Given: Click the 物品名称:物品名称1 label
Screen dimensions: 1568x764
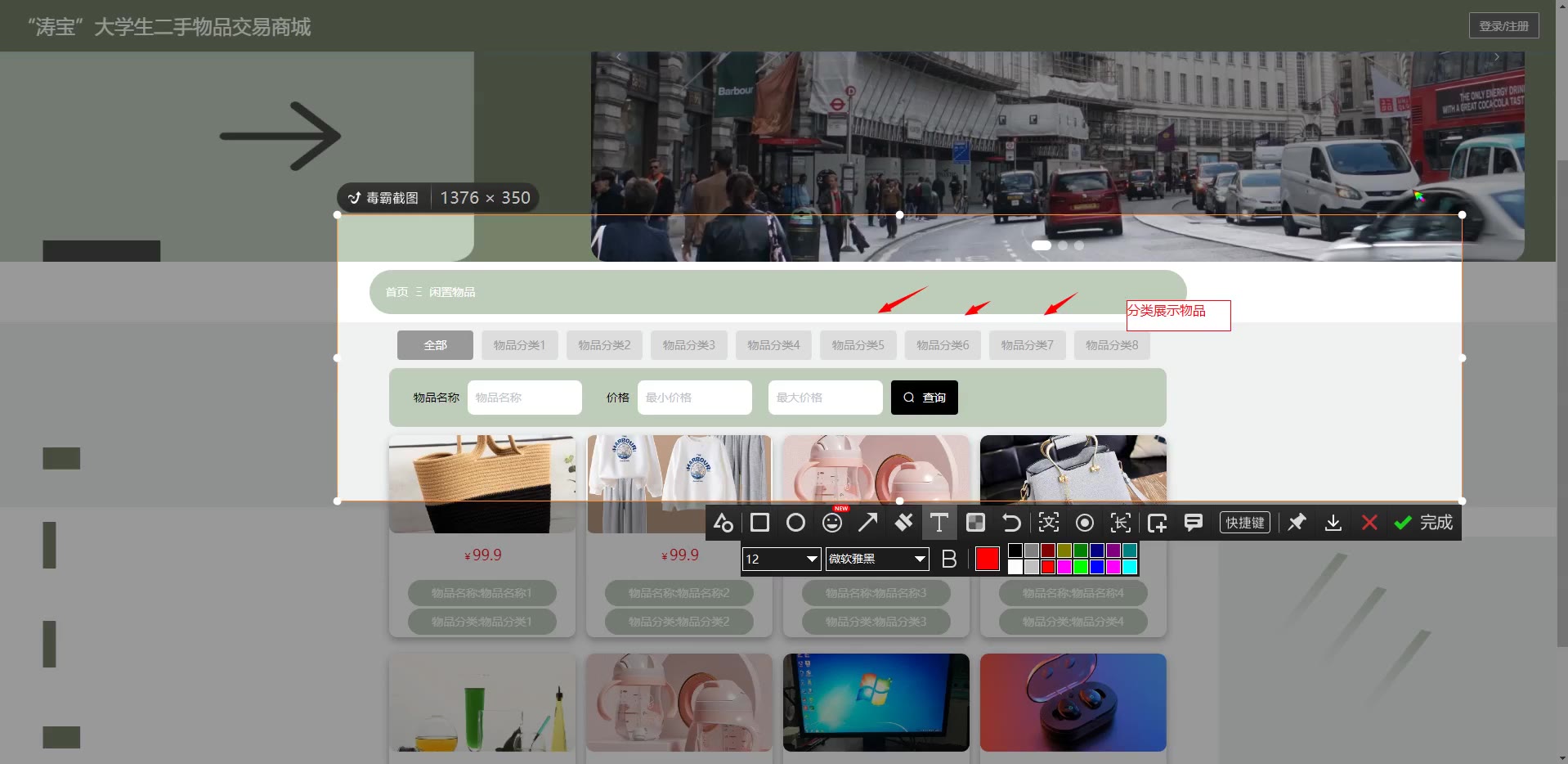Looking at the screenshot, I should pos(482,593).
